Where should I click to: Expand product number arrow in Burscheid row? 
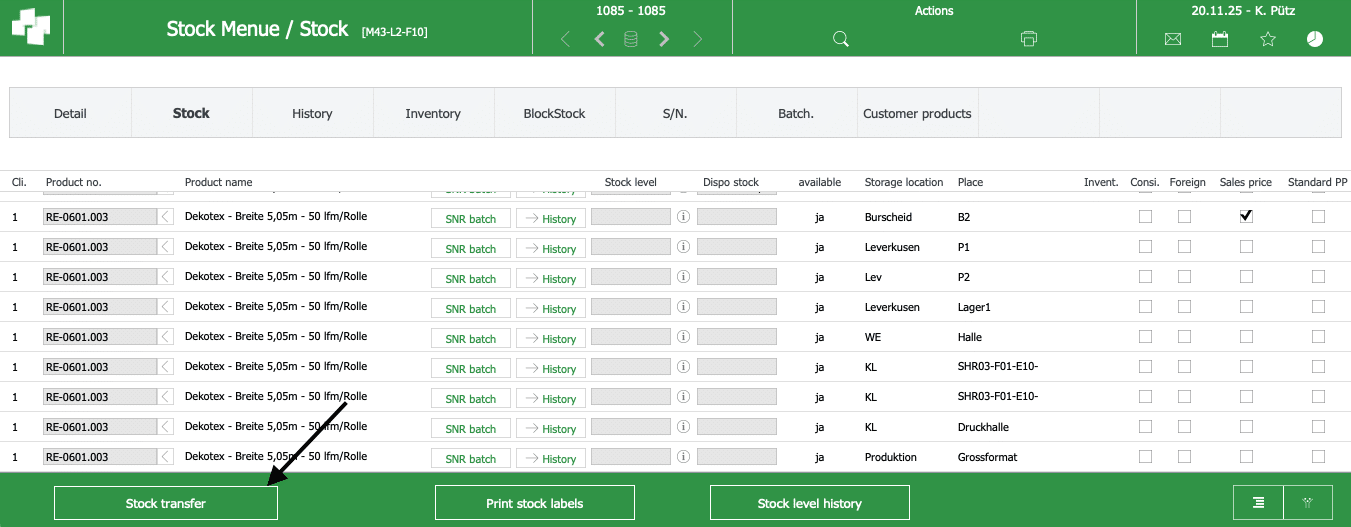(x=165, y=217)
